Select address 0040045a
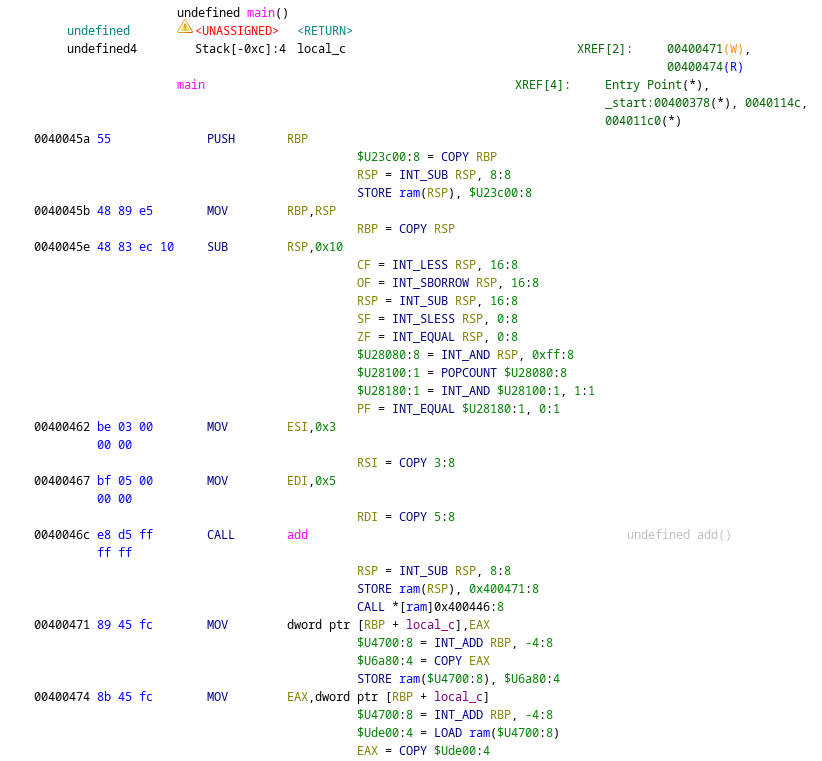 tap(62, 139)
